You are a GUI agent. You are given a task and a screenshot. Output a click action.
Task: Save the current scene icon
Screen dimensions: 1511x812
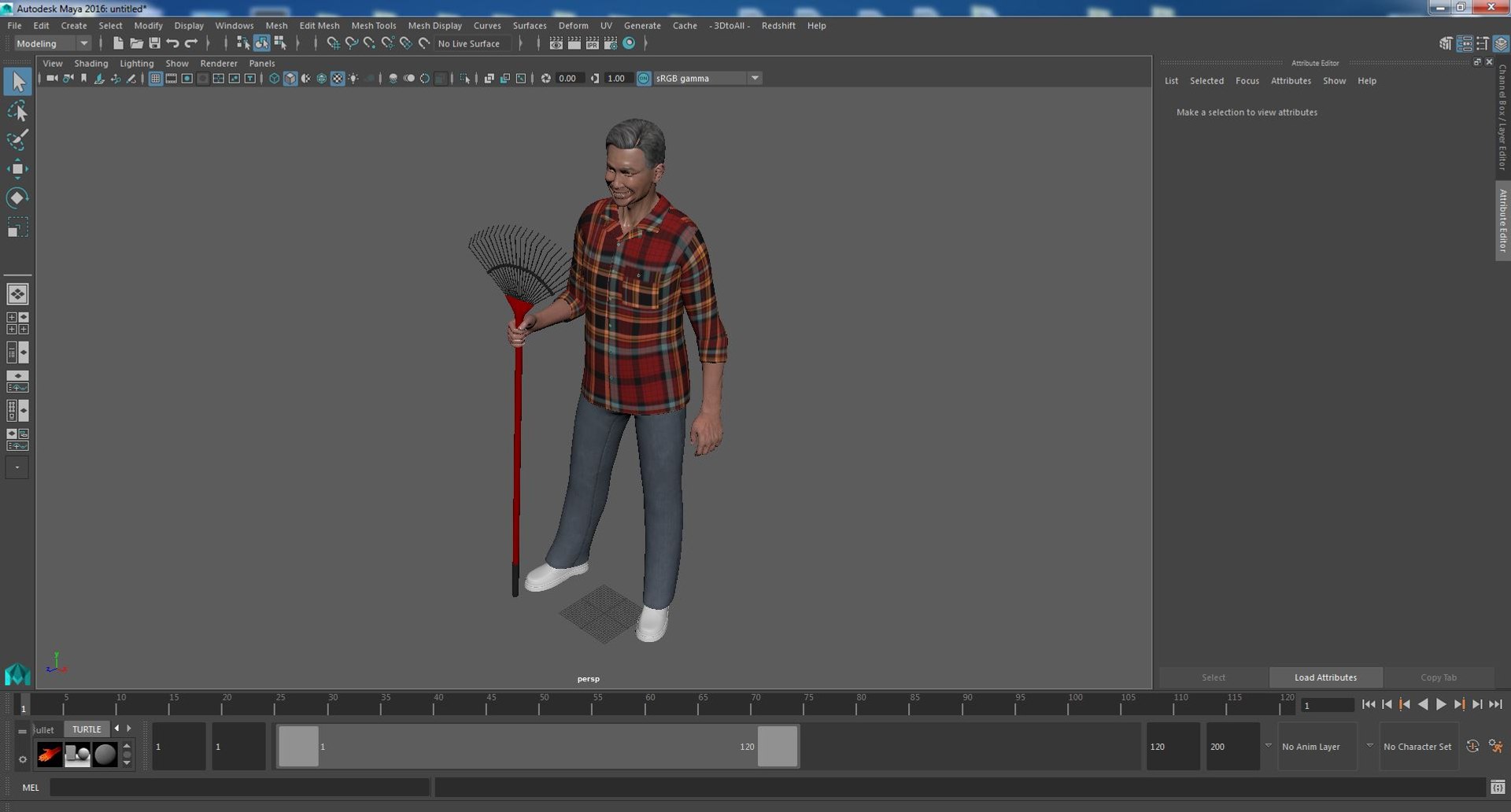point(154,43)
